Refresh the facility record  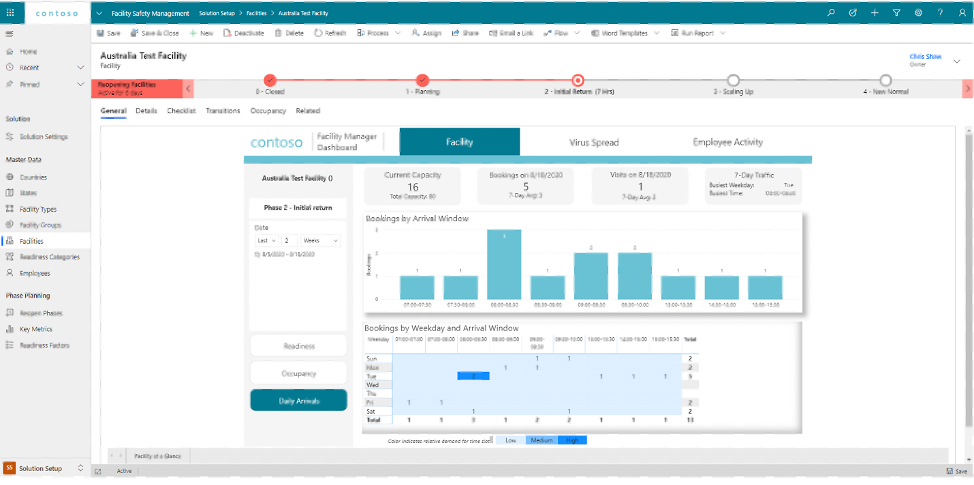pos(318,33)
